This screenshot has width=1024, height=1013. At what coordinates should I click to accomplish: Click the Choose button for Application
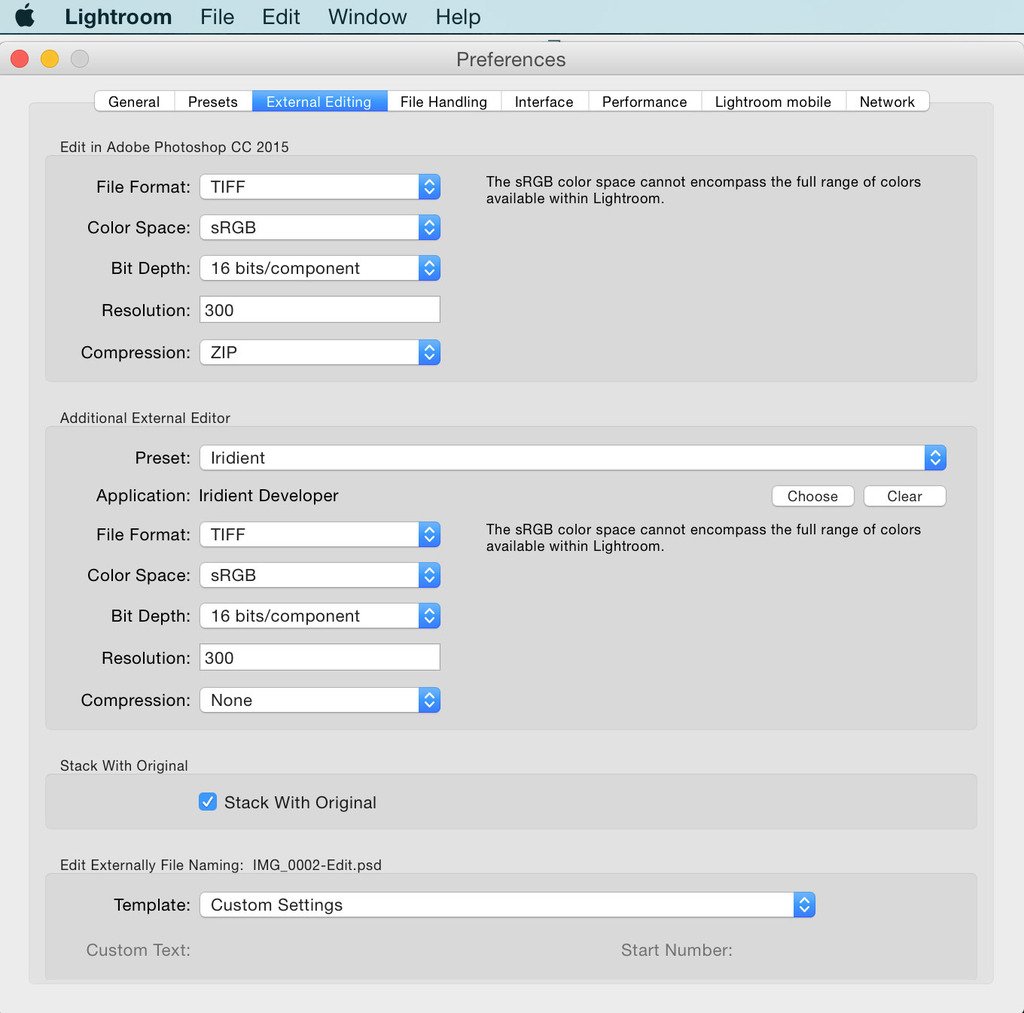click(x=812, y=495)
